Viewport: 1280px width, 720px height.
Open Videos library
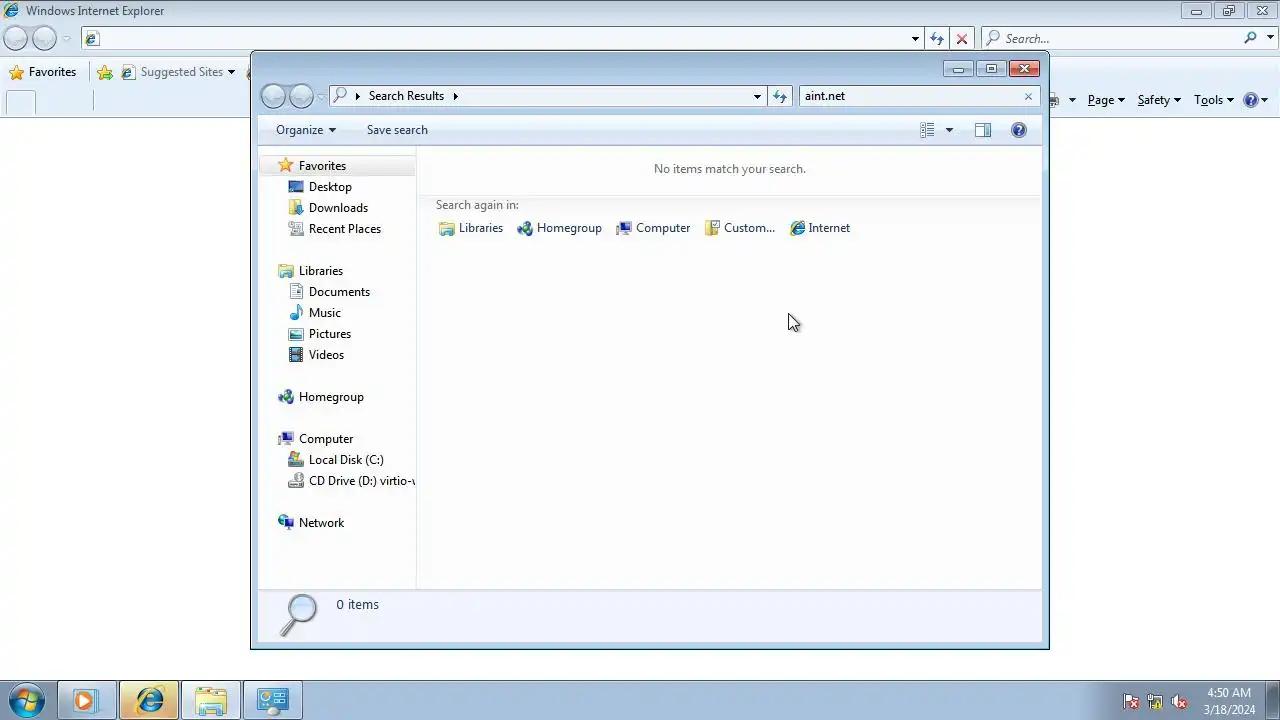326,355
